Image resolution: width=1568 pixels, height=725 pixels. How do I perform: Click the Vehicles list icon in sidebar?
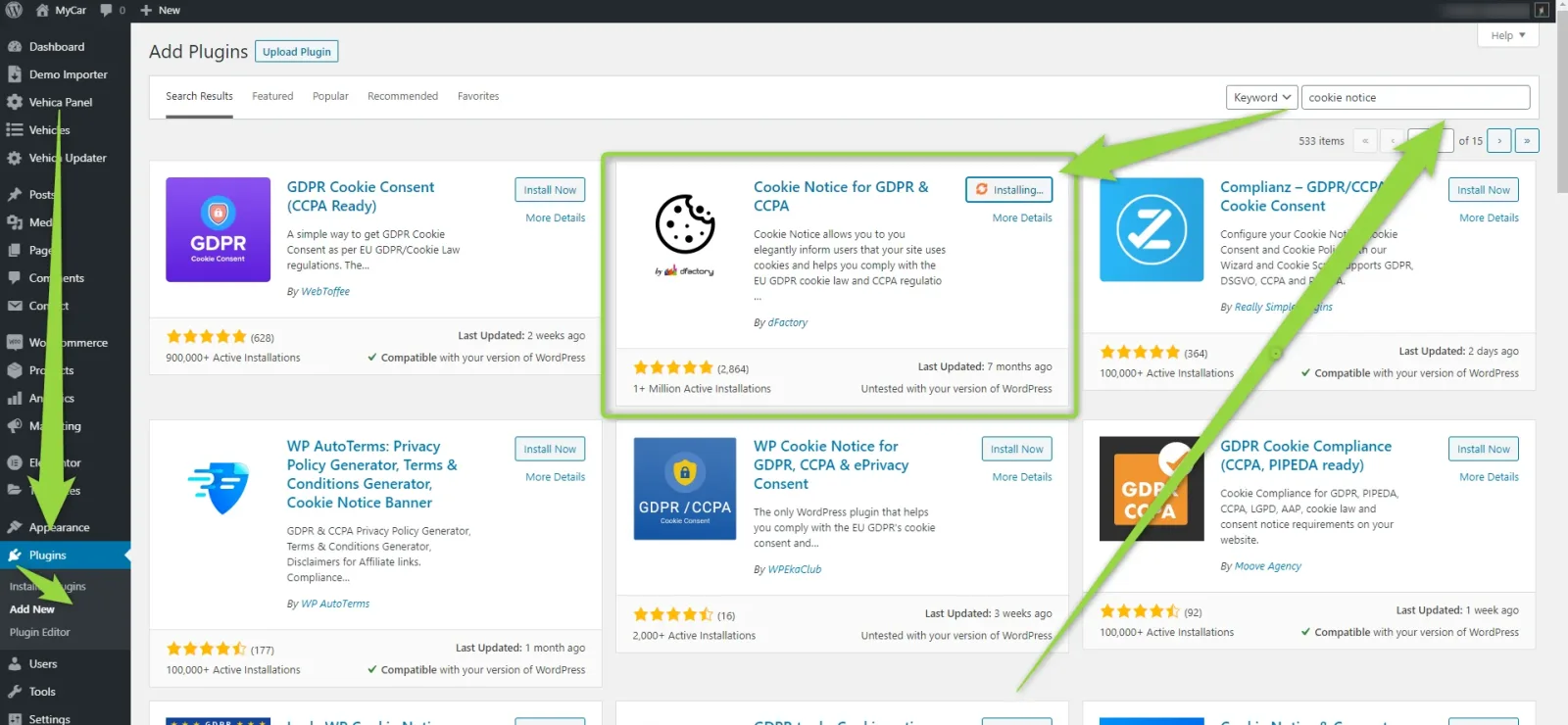click(14, 130)
